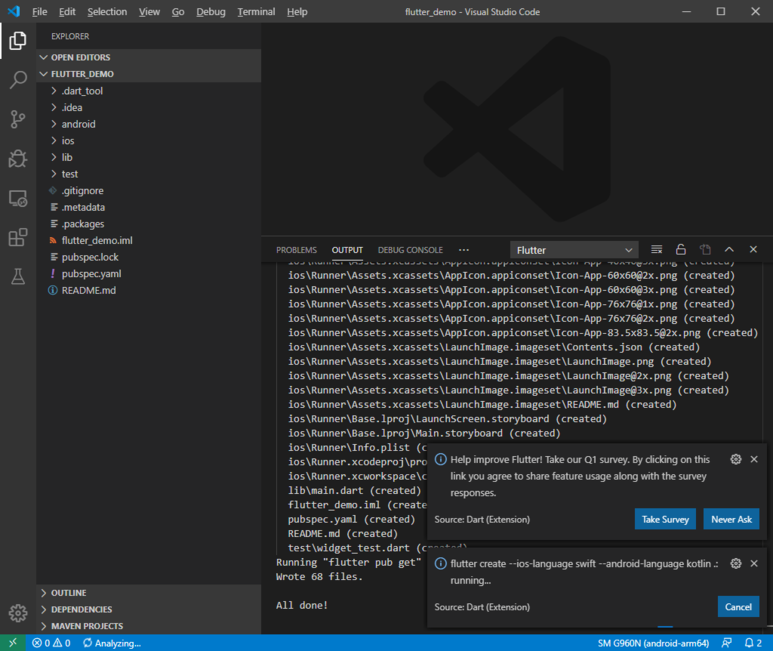Viewport: 773px width, 651px height.
Task: Open the feedback icon in status bar
Action: (727, 643)
